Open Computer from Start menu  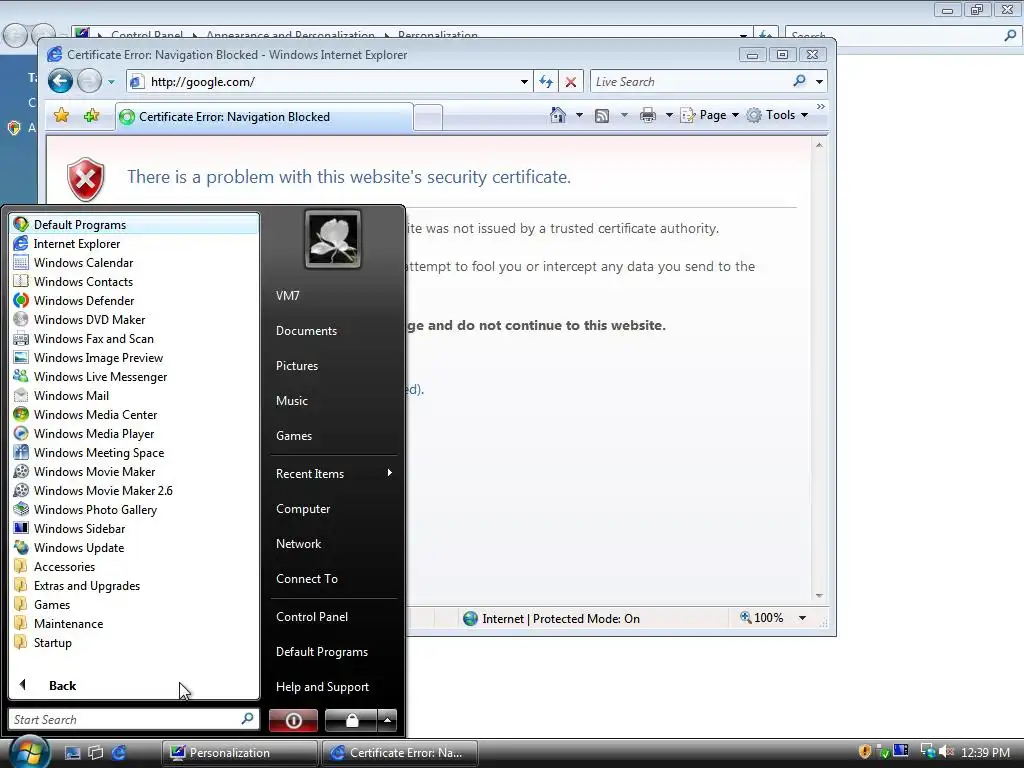pyautogui.click(x=303, y=509)
